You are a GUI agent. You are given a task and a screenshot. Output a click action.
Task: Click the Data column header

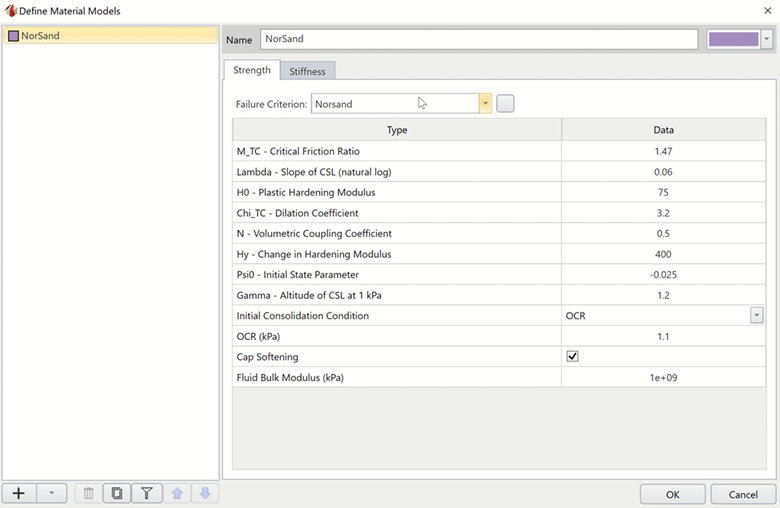(664, 130)
